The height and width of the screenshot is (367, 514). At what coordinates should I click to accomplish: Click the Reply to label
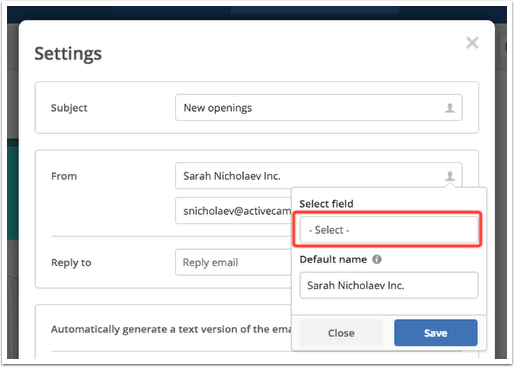(71, 263)
